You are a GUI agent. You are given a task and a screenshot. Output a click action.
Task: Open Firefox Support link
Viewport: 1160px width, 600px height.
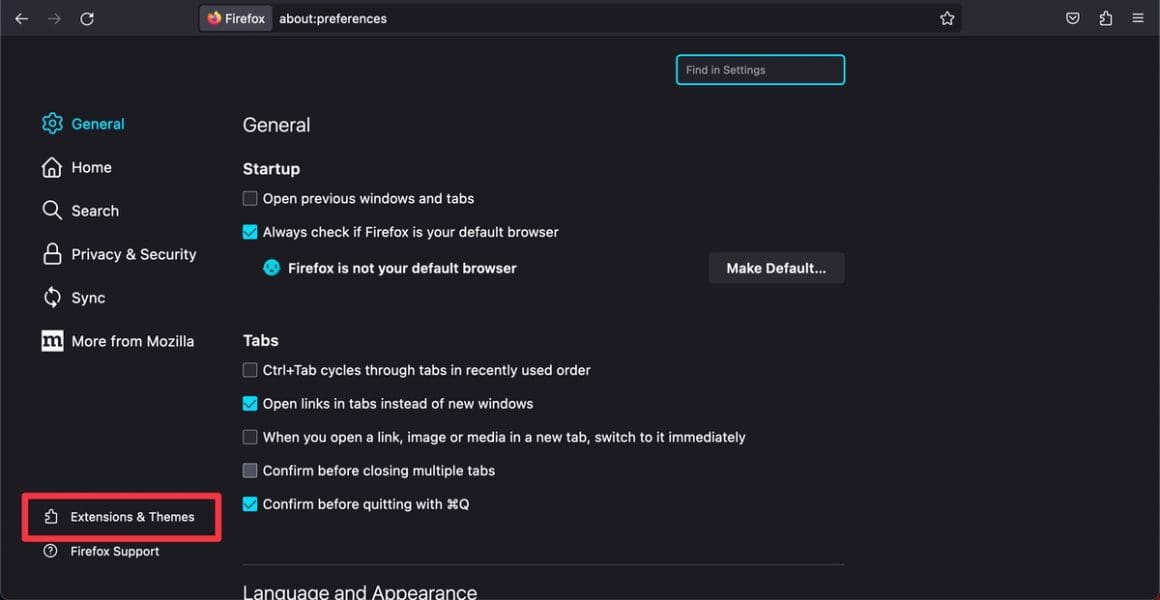[114, 552]
